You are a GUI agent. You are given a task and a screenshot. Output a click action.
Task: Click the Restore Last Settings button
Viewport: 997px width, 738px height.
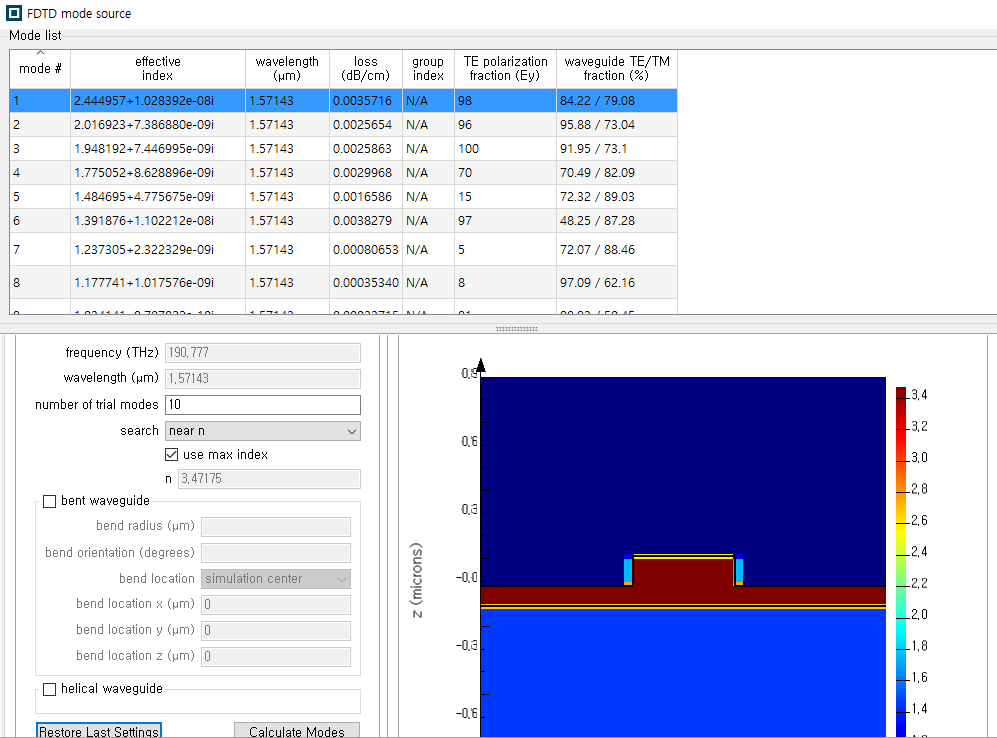click(99, 731)
